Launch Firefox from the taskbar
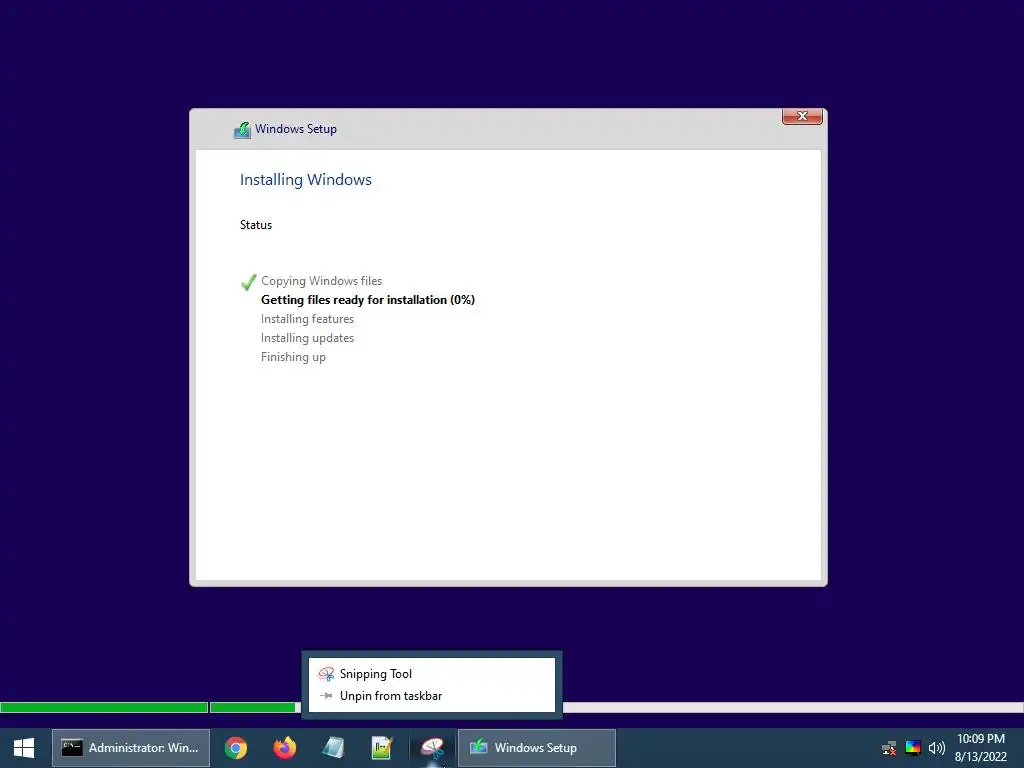Image resolution: width=1024 pixels, height=768 pixels. tap(285, 748)
